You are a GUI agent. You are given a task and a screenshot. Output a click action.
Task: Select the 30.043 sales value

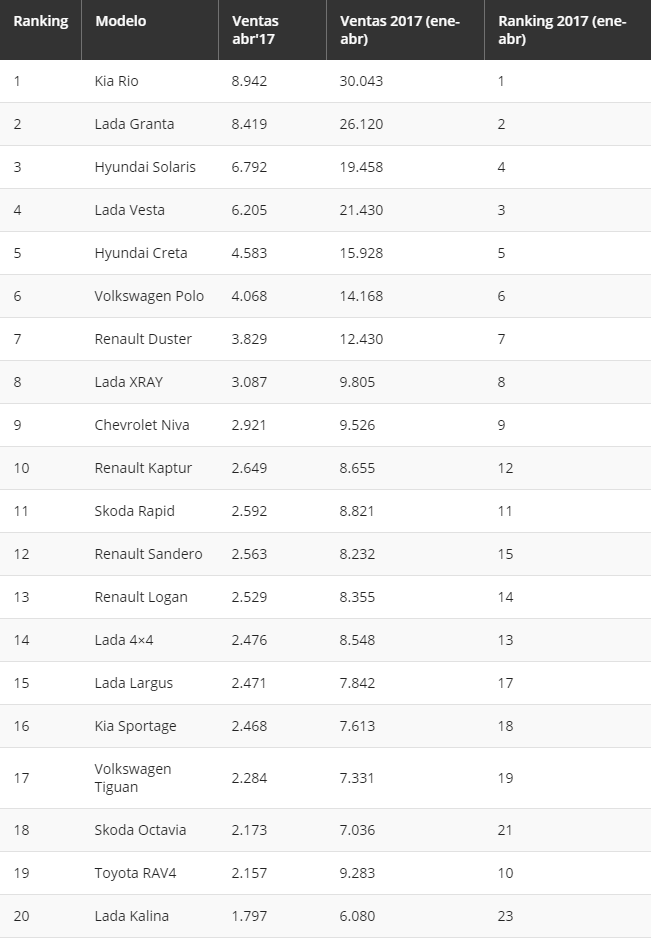pyautogui.click(x=361, y=81)
